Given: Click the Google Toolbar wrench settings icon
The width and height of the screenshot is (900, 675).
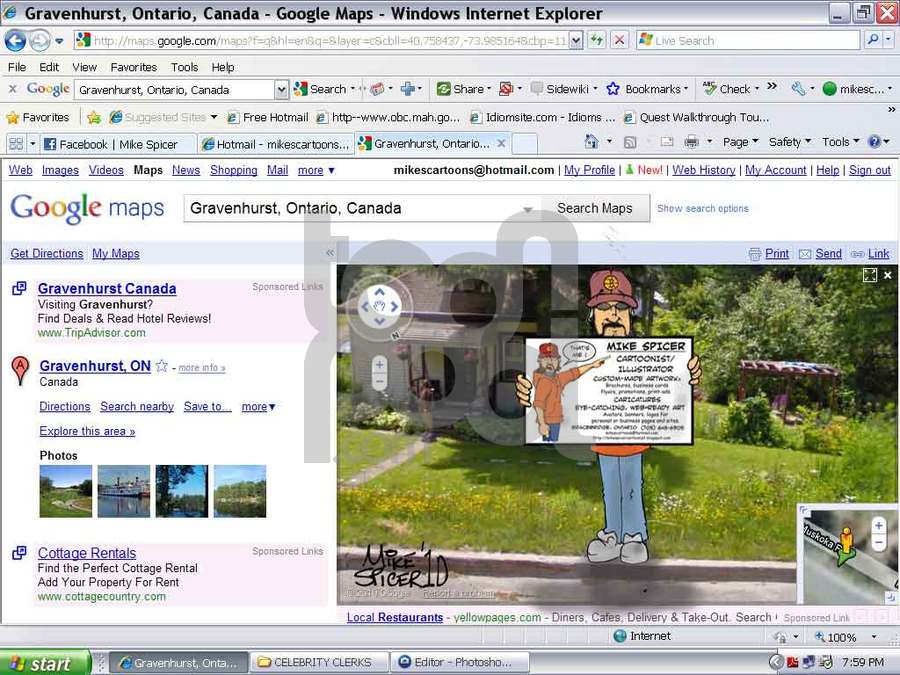Looking at the screenshot, I should point(798,89).
